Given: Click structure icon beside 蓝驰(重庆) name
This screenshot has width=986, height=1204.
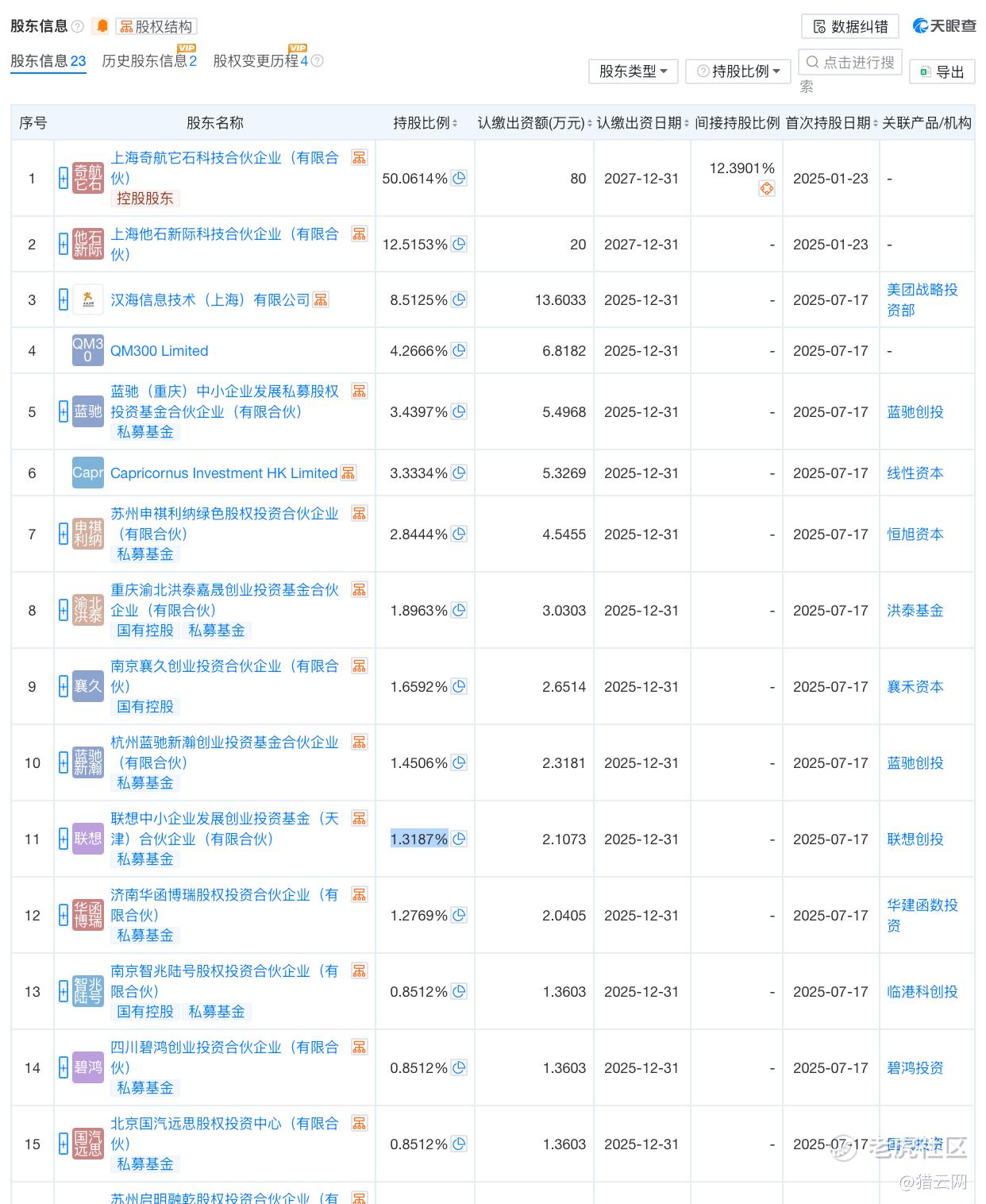Looking at the screenshot, I should tap(360, 391).
